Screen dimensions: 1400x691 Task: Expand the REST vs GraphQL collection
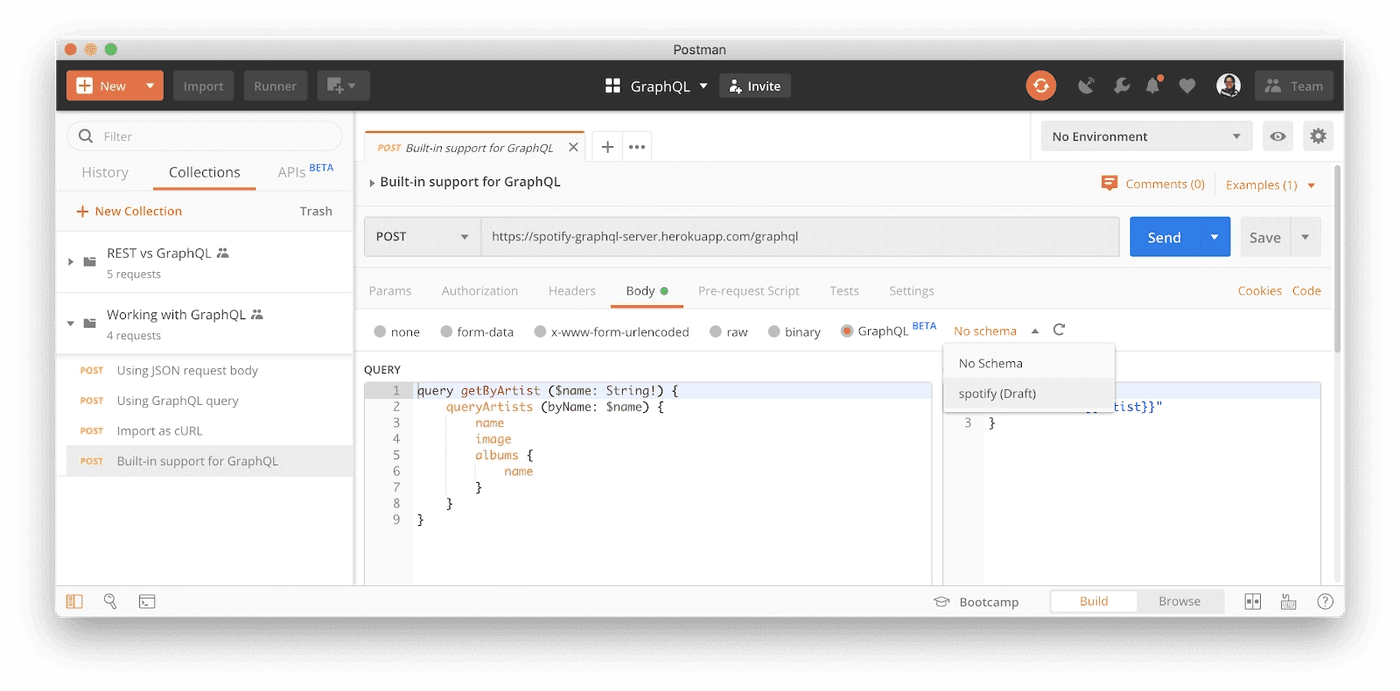(71, 262)
